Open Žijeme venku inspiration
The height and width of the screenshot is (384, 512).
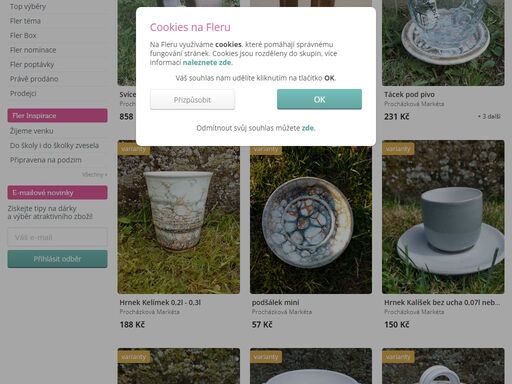point(31,131)
